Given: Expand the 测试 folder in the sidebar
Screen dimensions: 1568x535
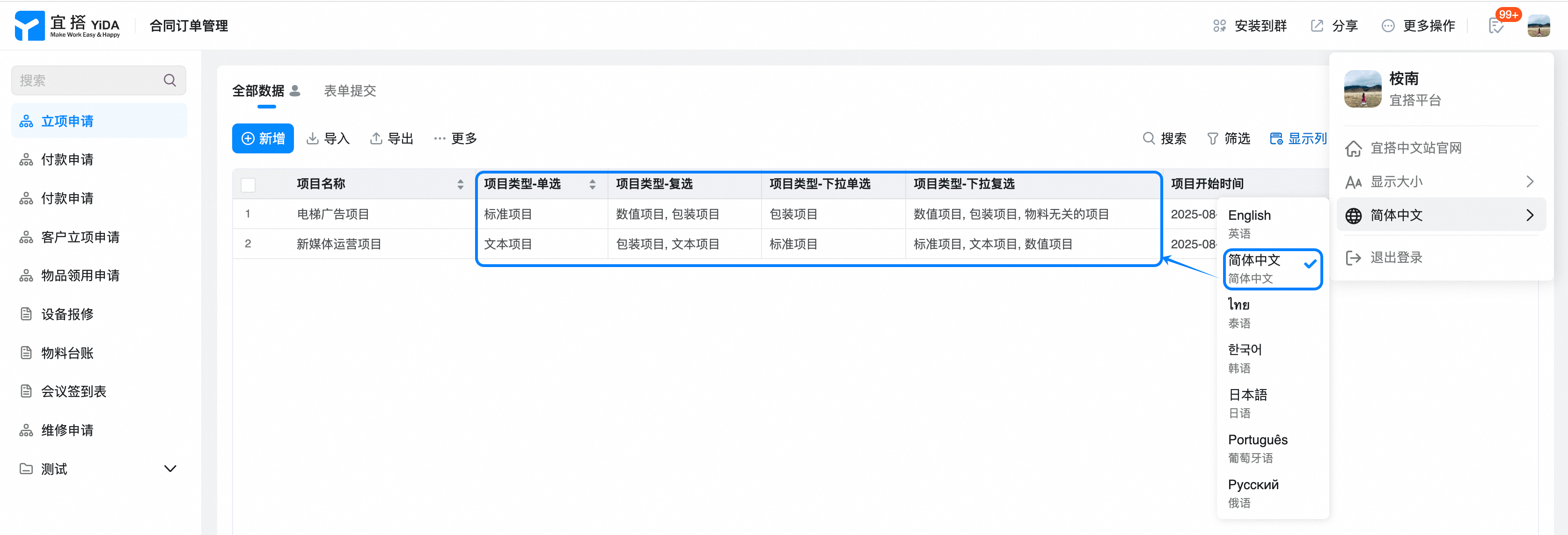Looking at the screenshot, I should coord(170,469).
